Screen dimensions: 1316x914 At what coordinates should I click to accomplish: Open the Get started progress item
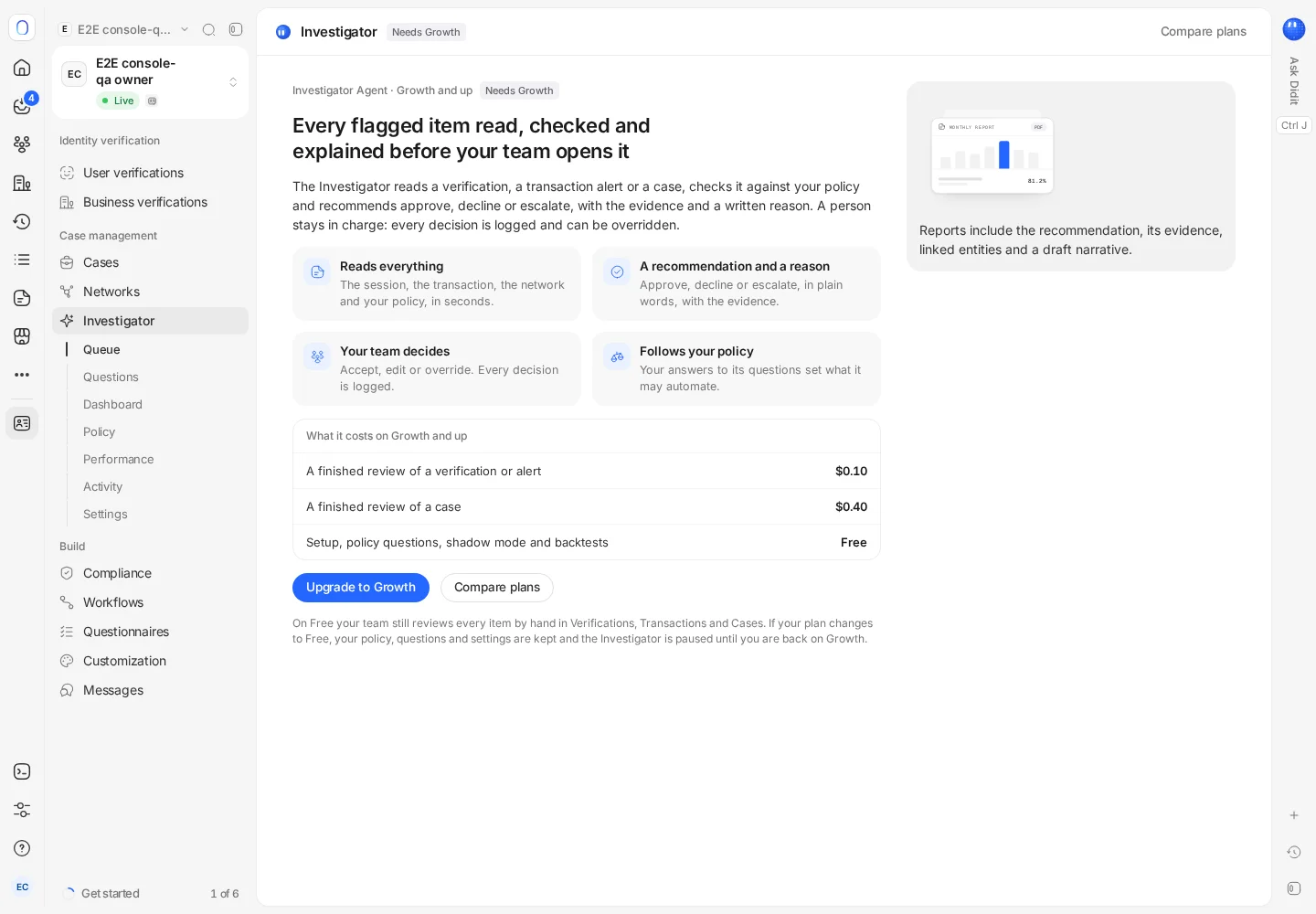point(150,893)
